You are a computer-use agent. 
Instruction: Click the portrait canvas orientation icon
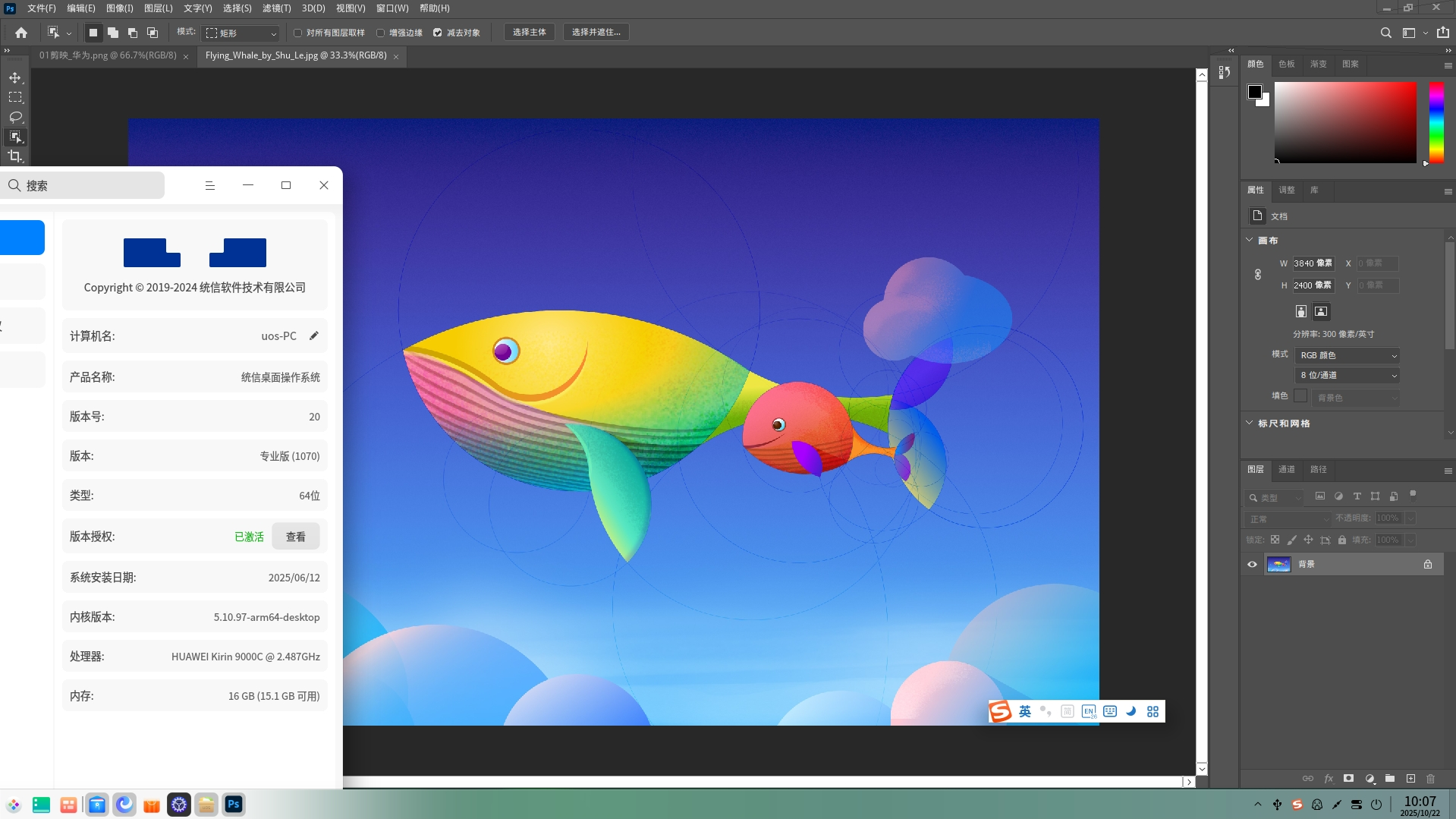coord(1300,311)
